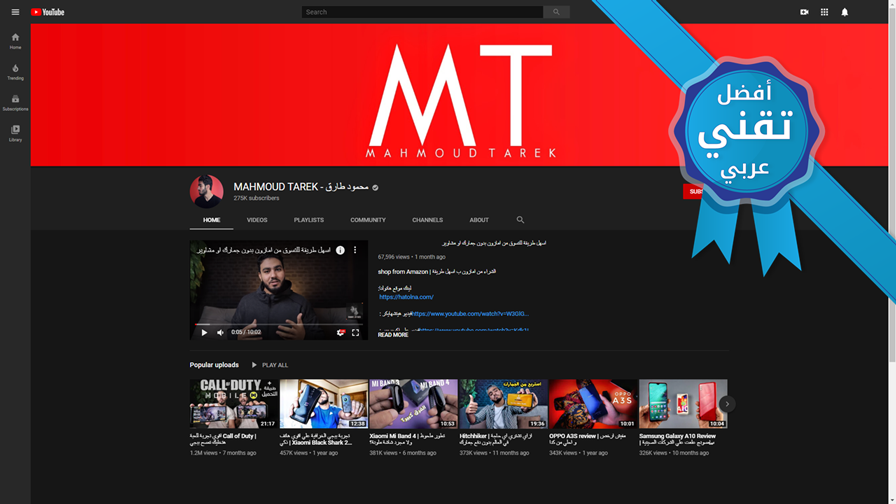Switch to the VIDEOS tab
This screenshot has height=504, width=896.
(257, 220)
